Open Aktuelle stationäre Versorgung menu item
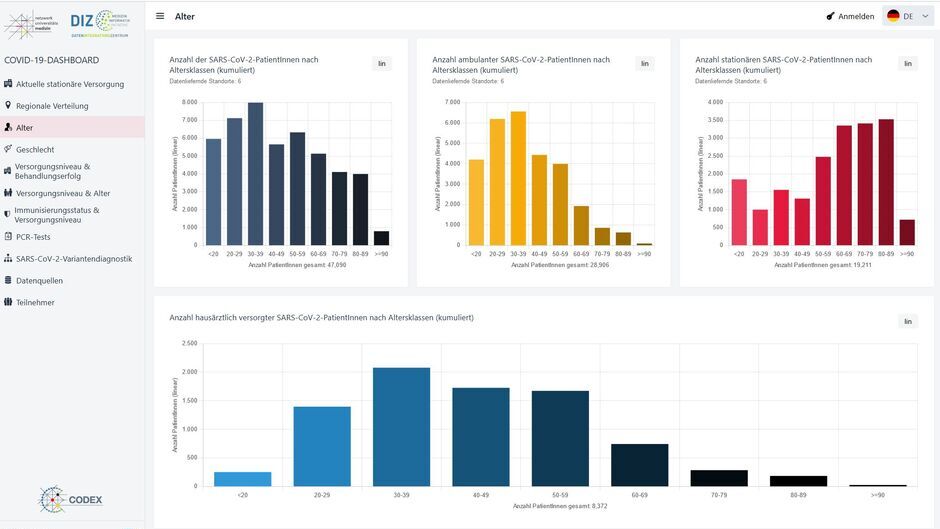 click(72, 84)
